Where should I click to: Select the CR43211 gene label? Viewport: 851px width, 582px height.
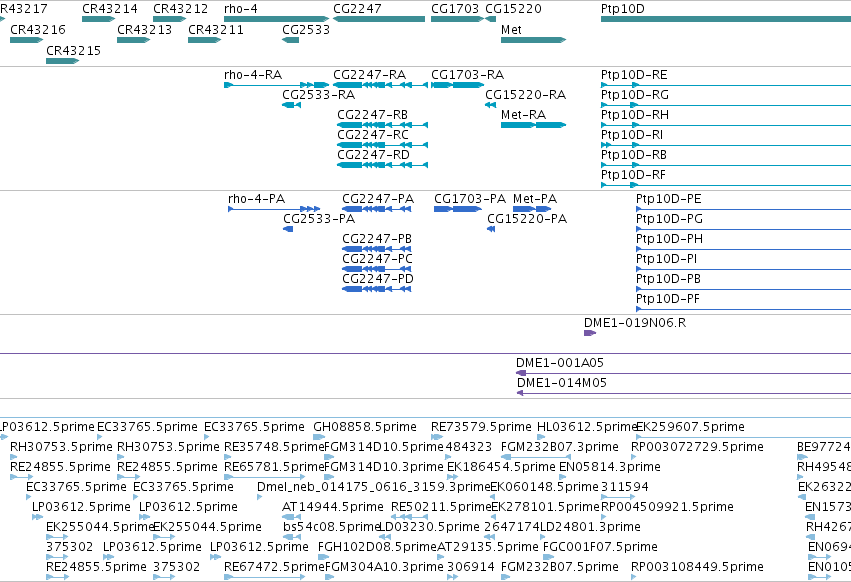[215, 29]
